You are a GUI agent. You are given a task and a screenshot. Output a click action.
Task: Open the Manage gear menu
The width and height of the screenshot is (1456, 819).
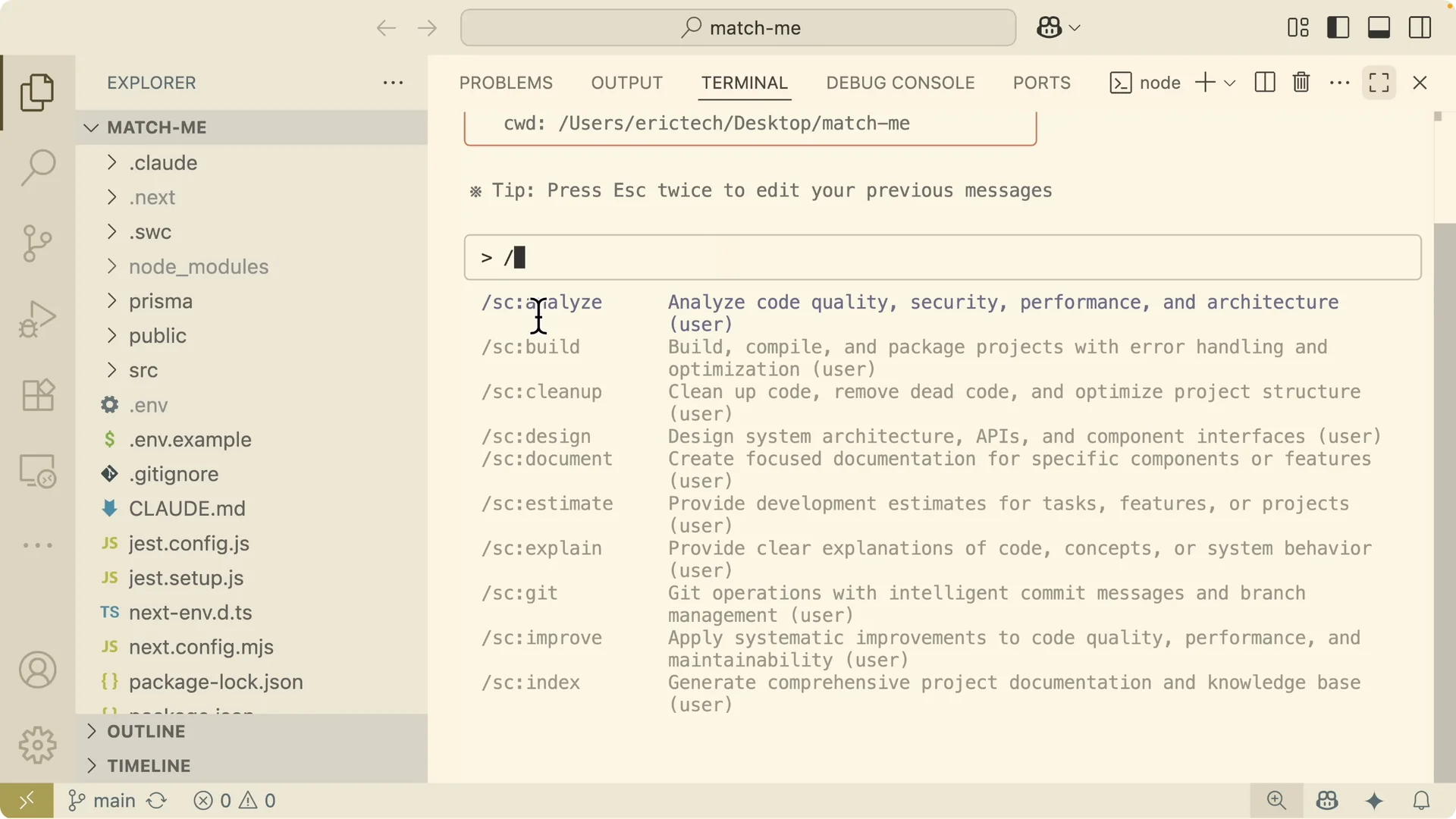pos(37,745)
